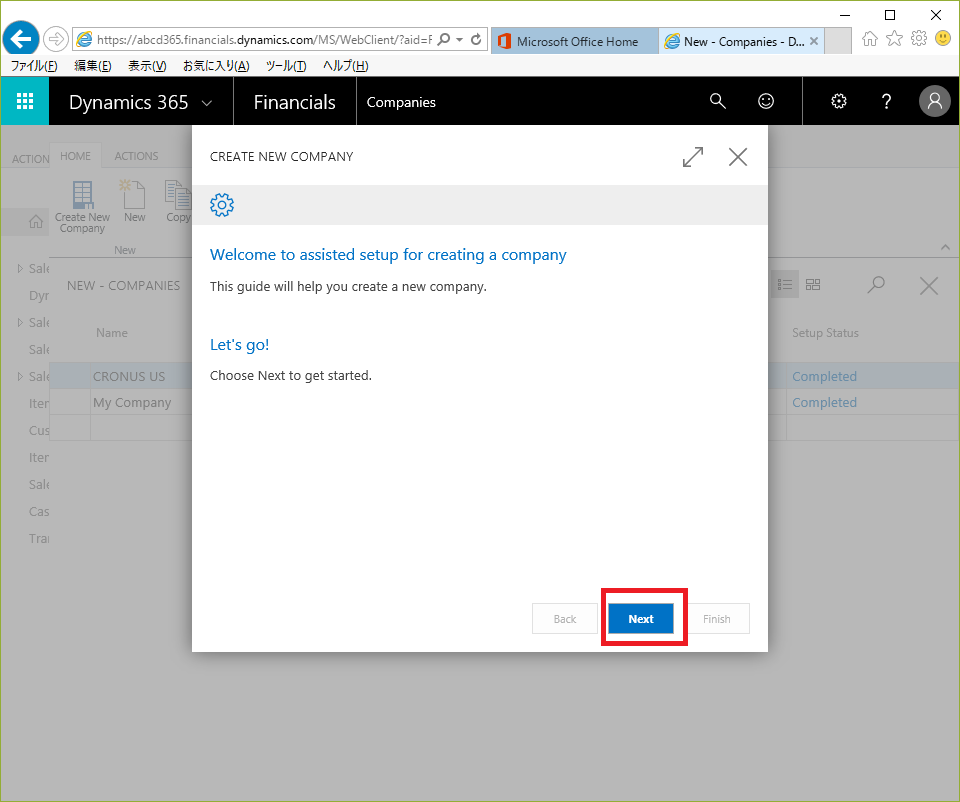Image resolution: width=960 pixels, height=802 pixels.
Task: Open a new browser tab
Action: click(x=838, y=41)
